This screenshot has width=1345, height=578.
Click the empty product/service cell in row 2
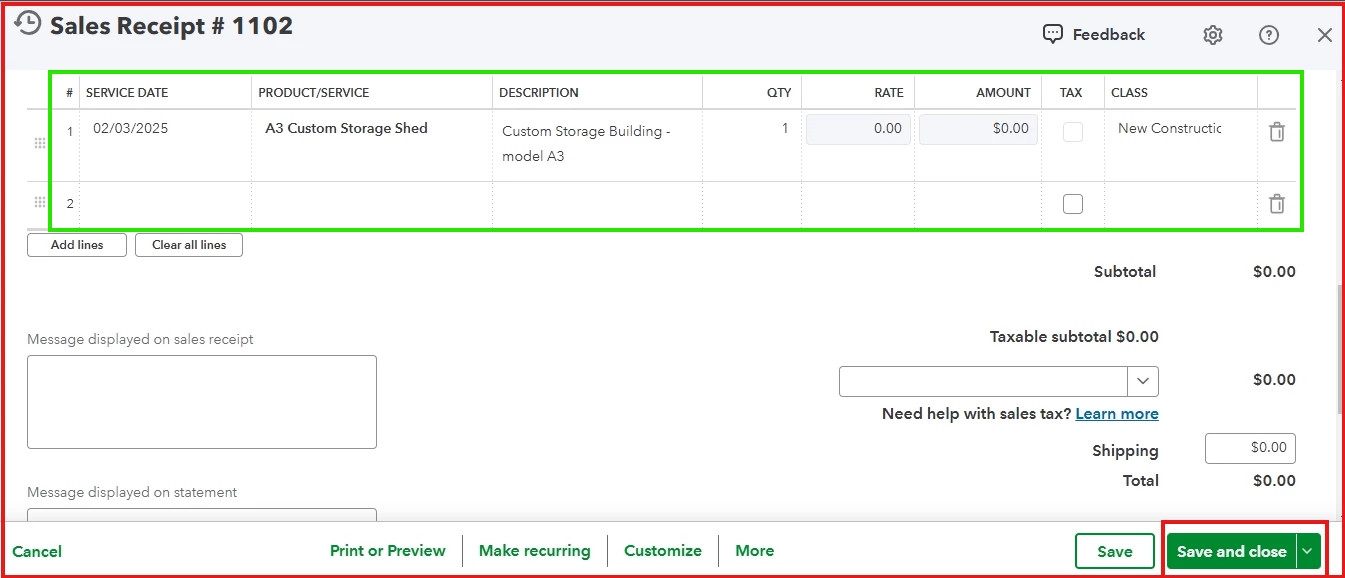tap(372, 204)
